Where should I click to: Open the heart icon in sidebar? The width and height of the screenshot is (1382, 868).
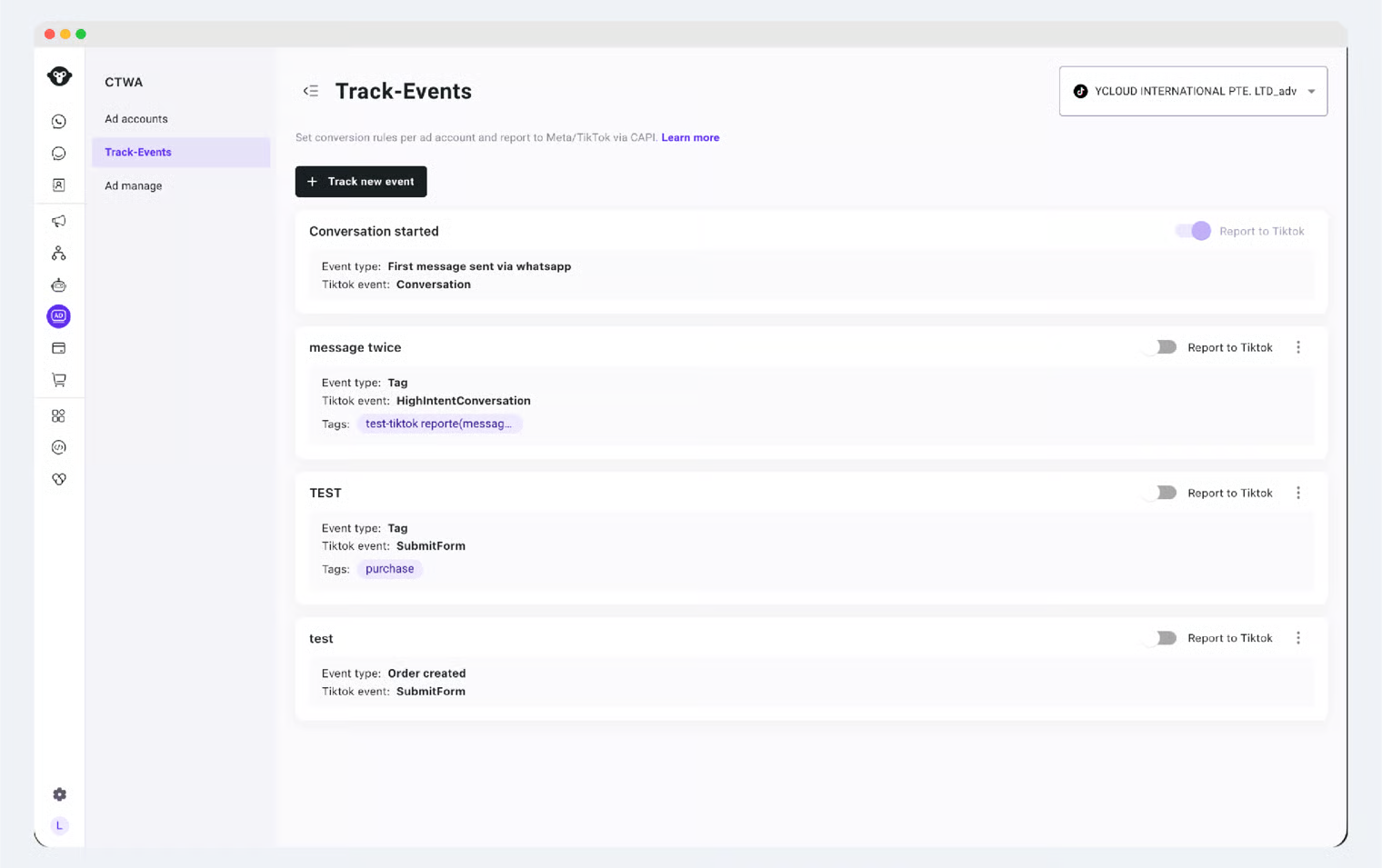[x=59, y=479]
